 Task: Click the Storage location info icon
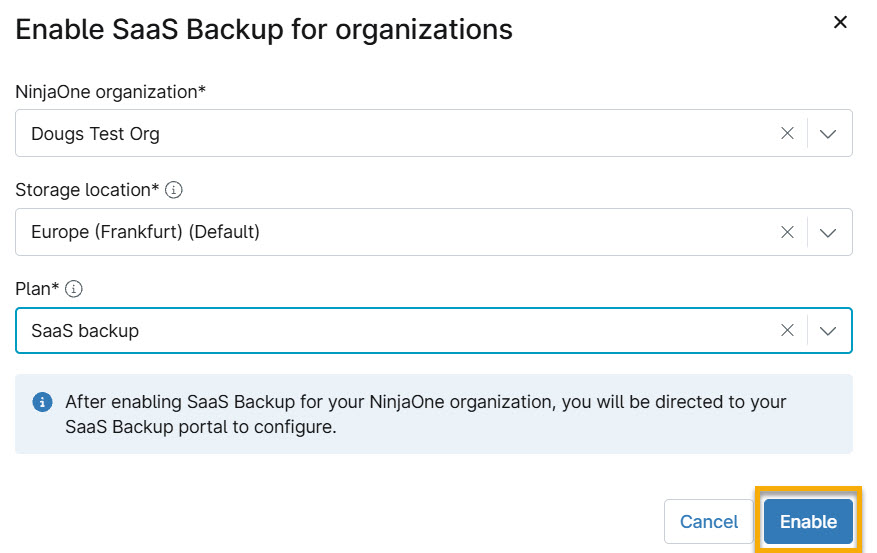(174, 190)
